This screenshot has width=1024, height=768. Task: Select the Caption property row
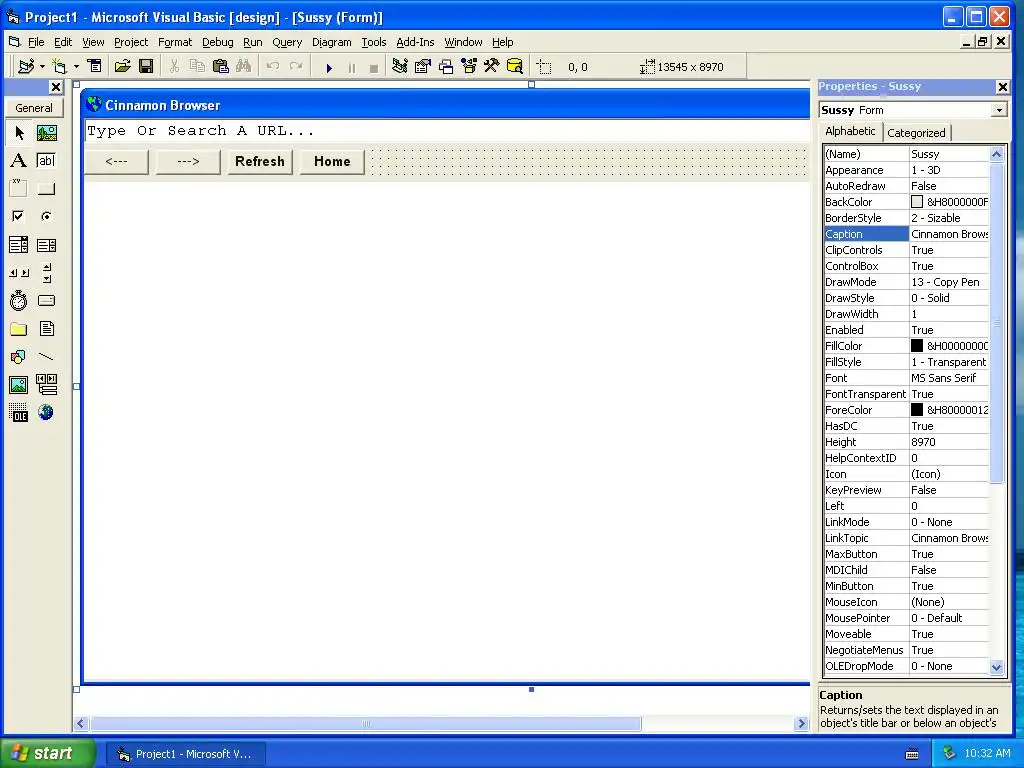(906, 234)
